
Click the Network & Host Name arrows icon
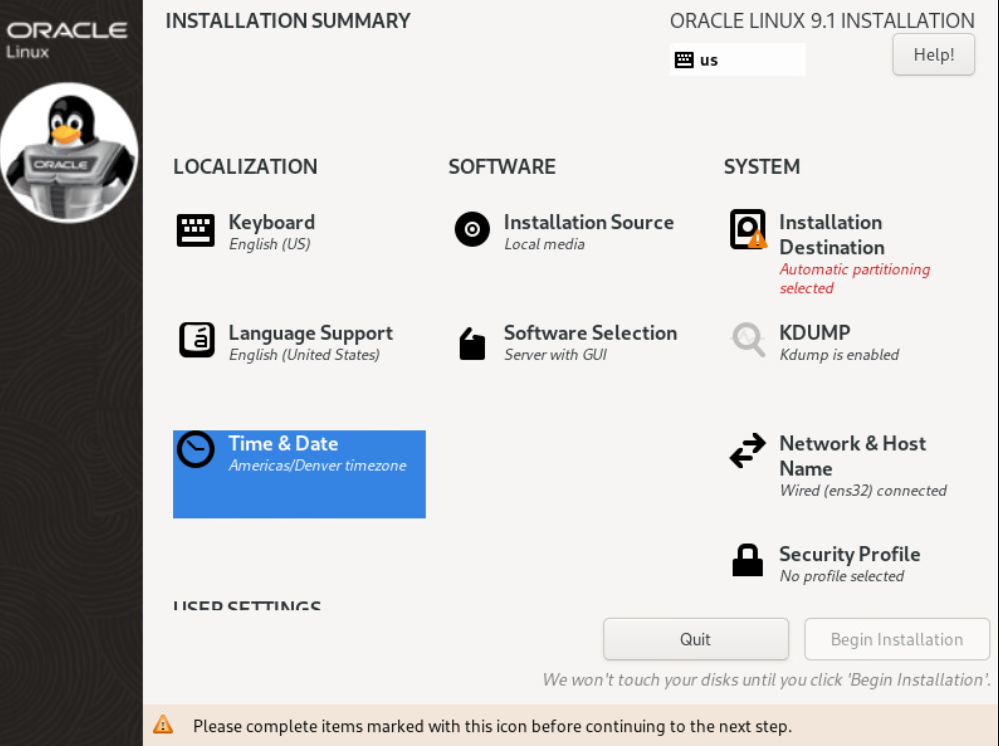pyautogui.click(x=748, y=452)
